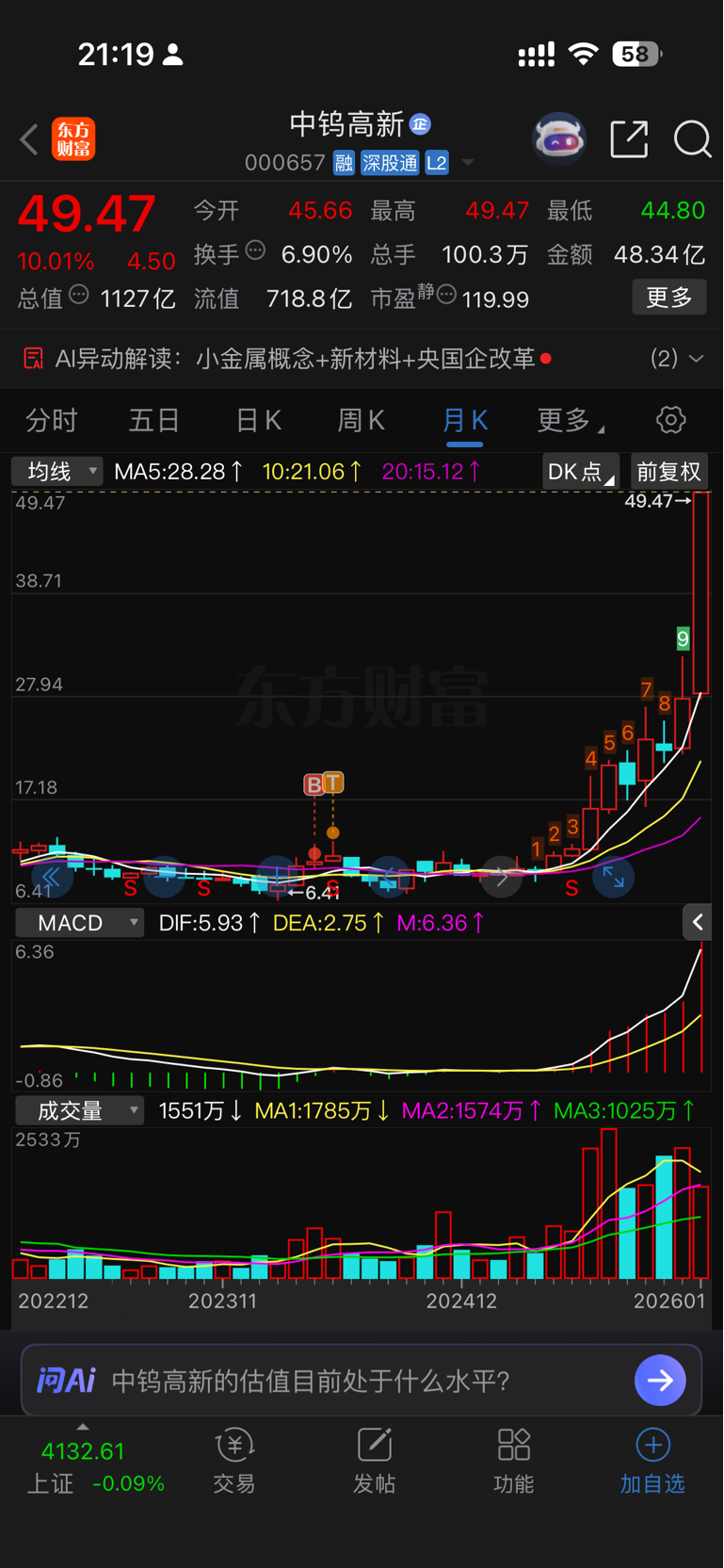The image size is (724, 1568).
Task: Switch to 日K tab
Action: [x=258, y=420]
